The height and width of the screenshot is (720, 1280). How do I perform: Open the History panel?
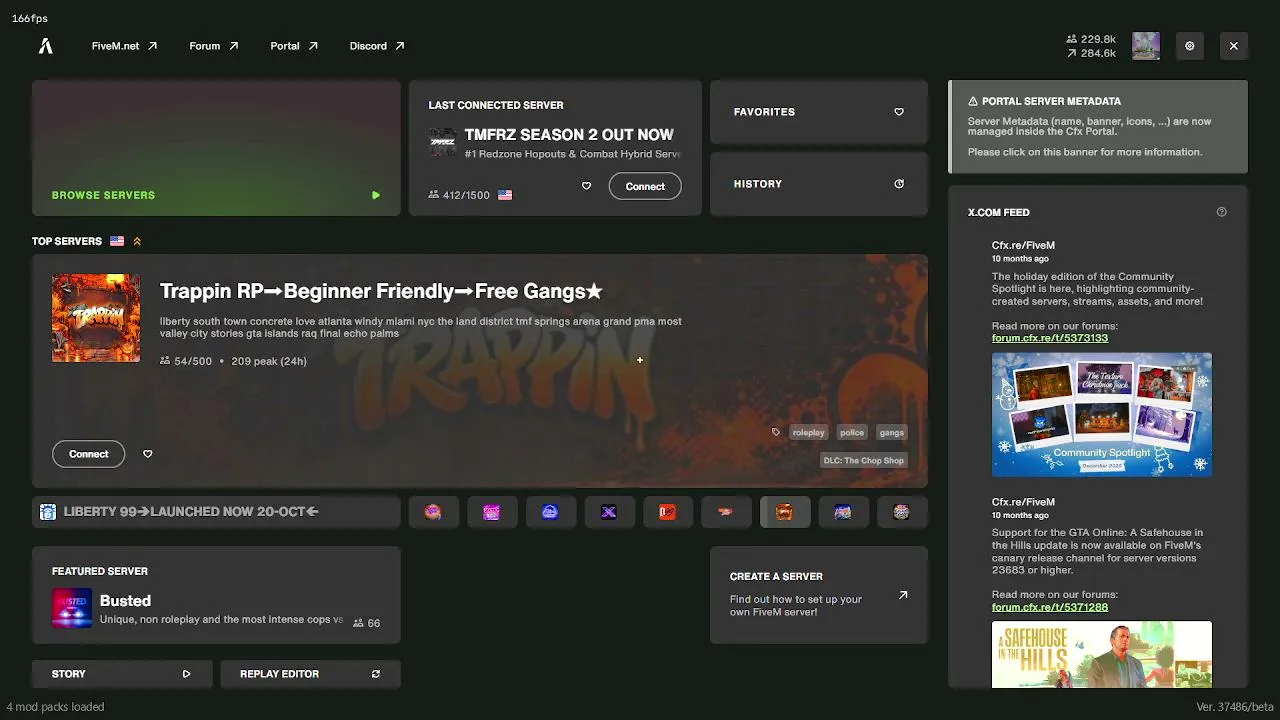point(819,184)
